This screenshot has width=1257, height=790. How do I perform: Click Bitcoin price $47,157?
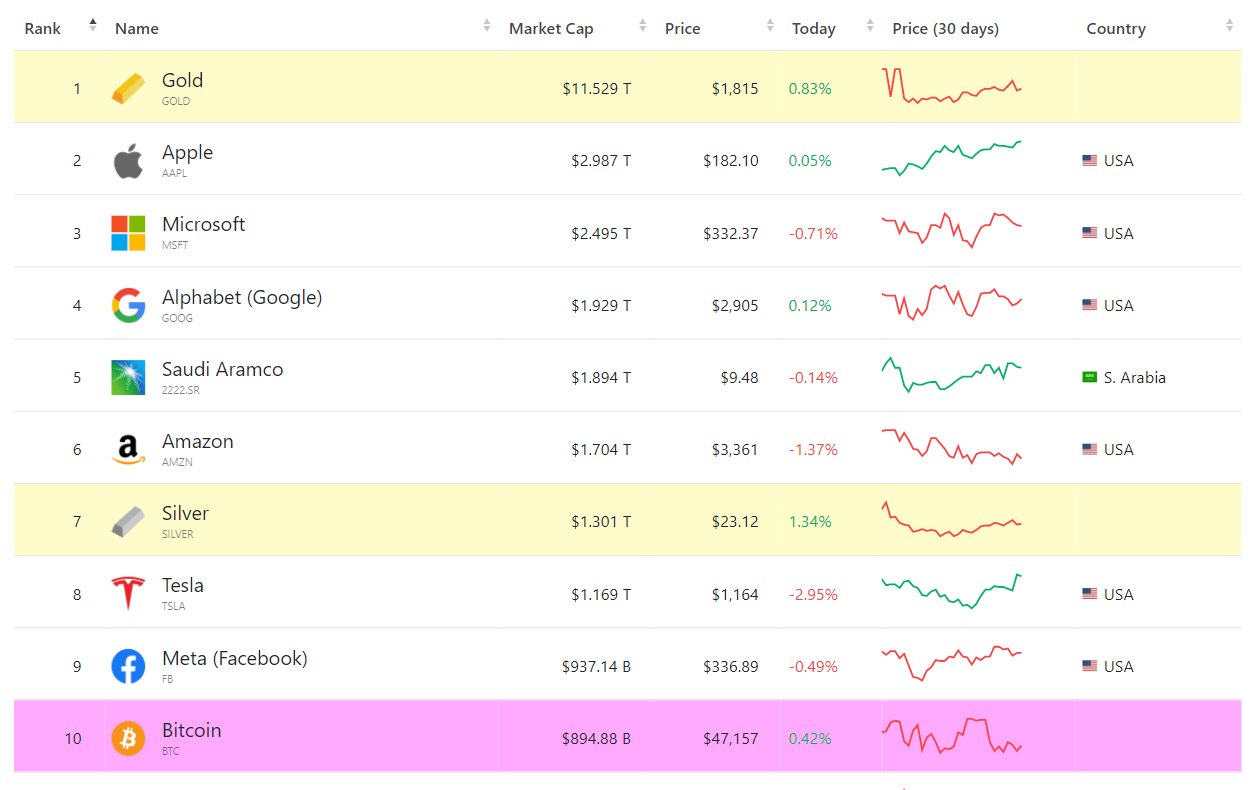[730, 739]
